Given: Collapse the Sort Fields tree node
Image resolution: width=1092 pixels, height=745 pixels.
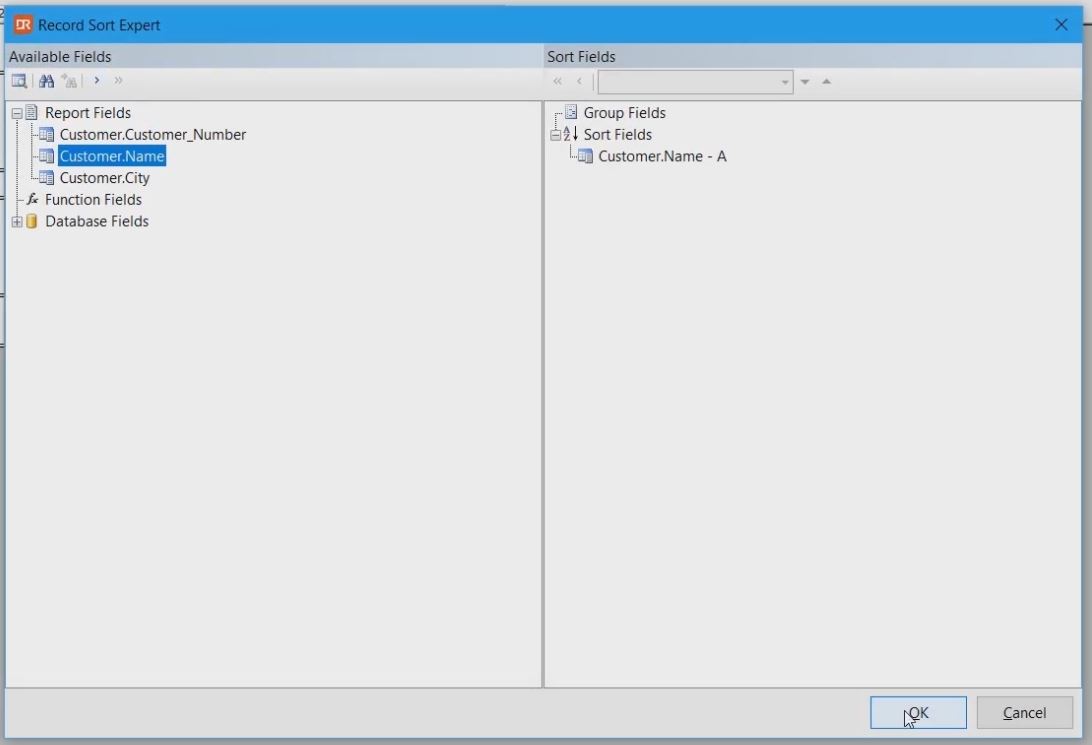Looking at the screenshot, I should (556, 135).
